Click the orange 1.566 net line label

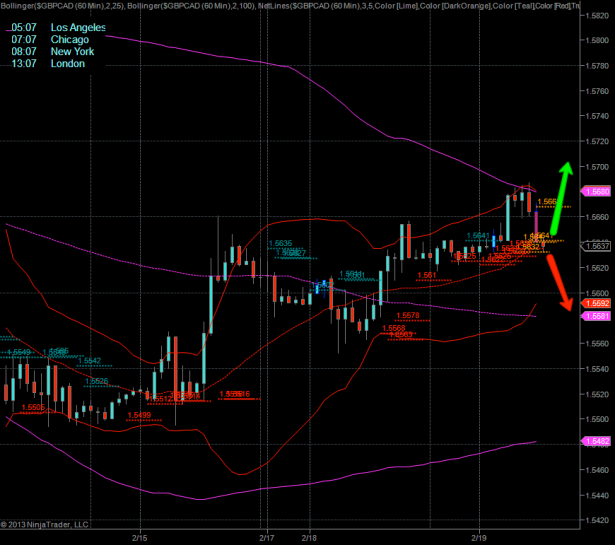[549, 201]
